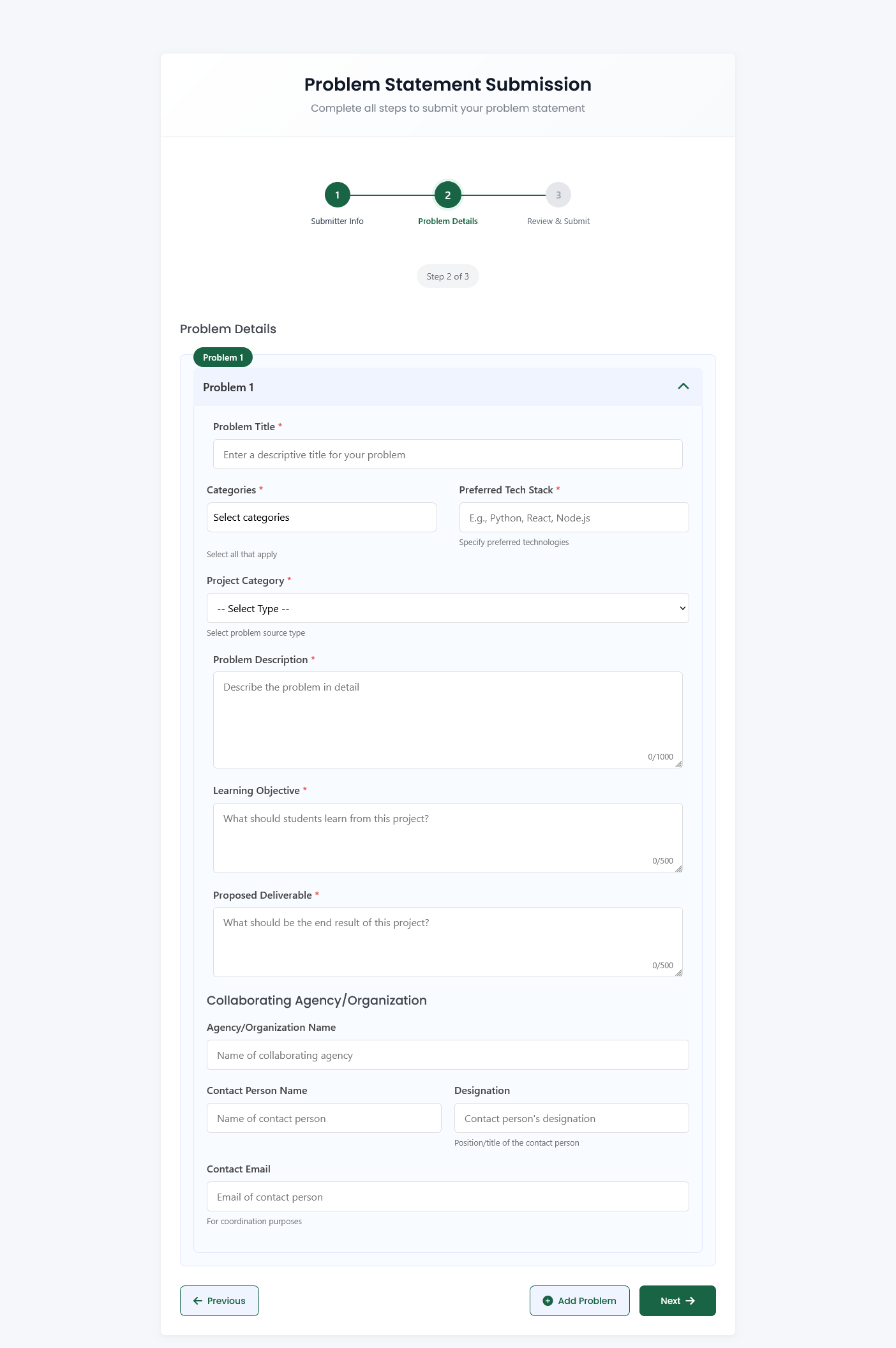Click step 3 Review & Submit circle
The height and width of the screenshot is (1348, 896).
(x=558, y=195)
